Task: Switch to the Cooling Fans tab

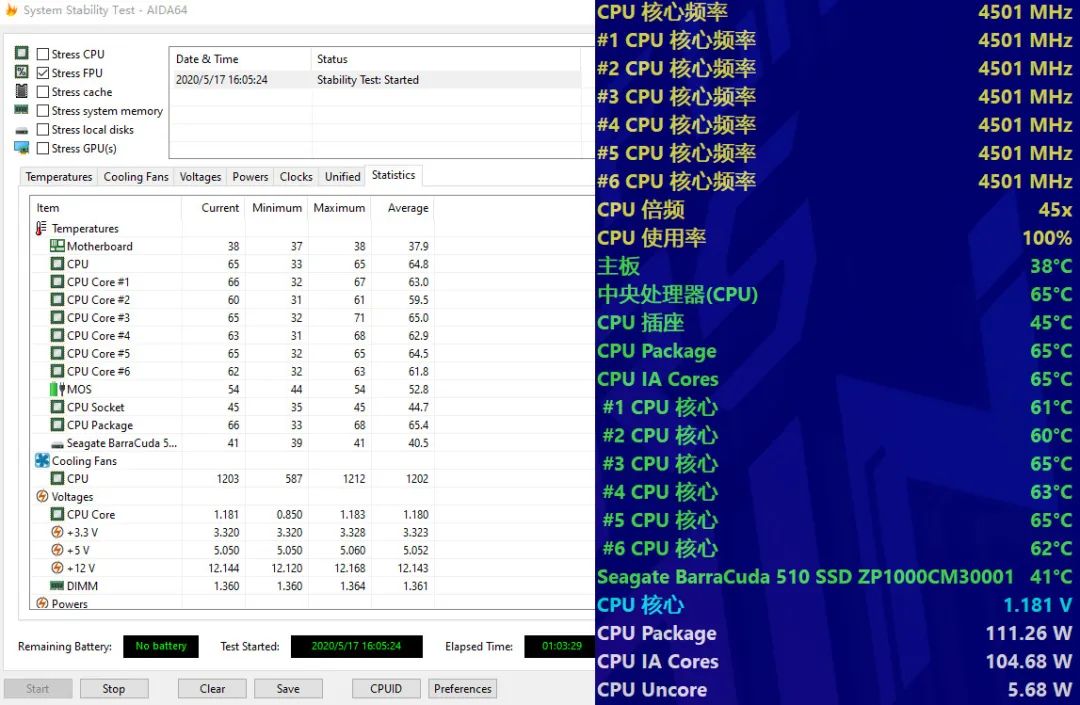Action: tap(136, 177)
